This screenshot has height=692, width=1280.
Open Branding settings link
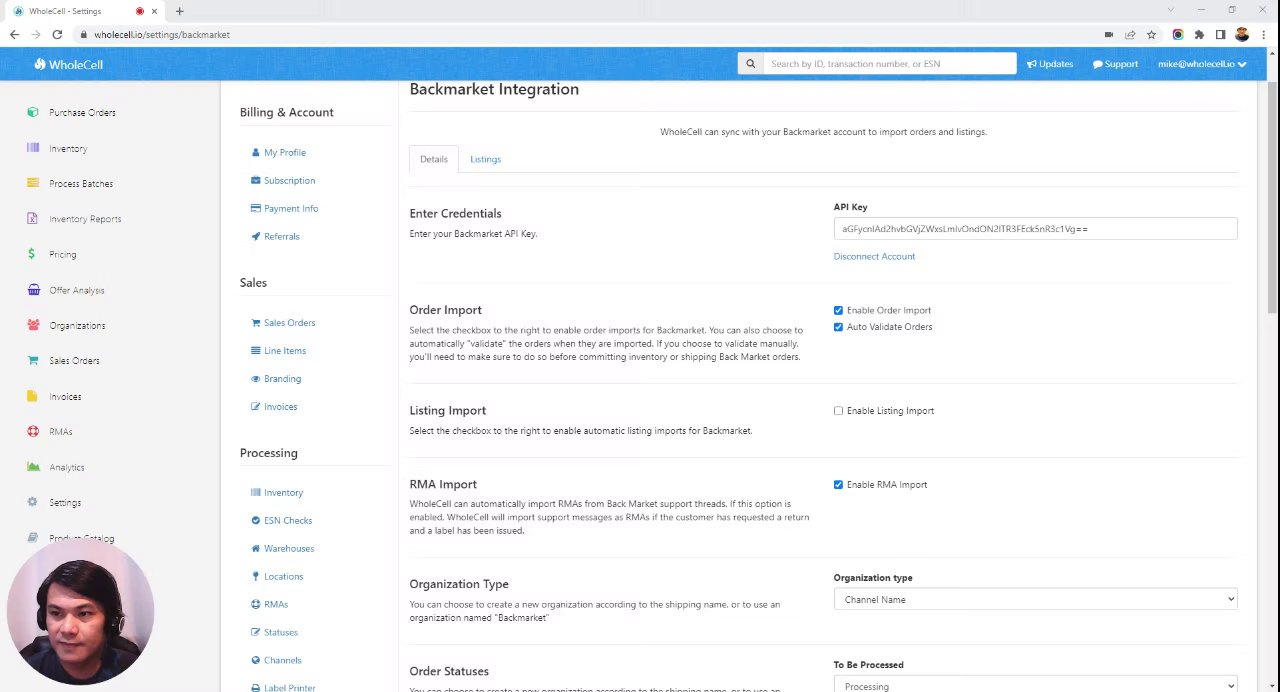click(282, 378)
